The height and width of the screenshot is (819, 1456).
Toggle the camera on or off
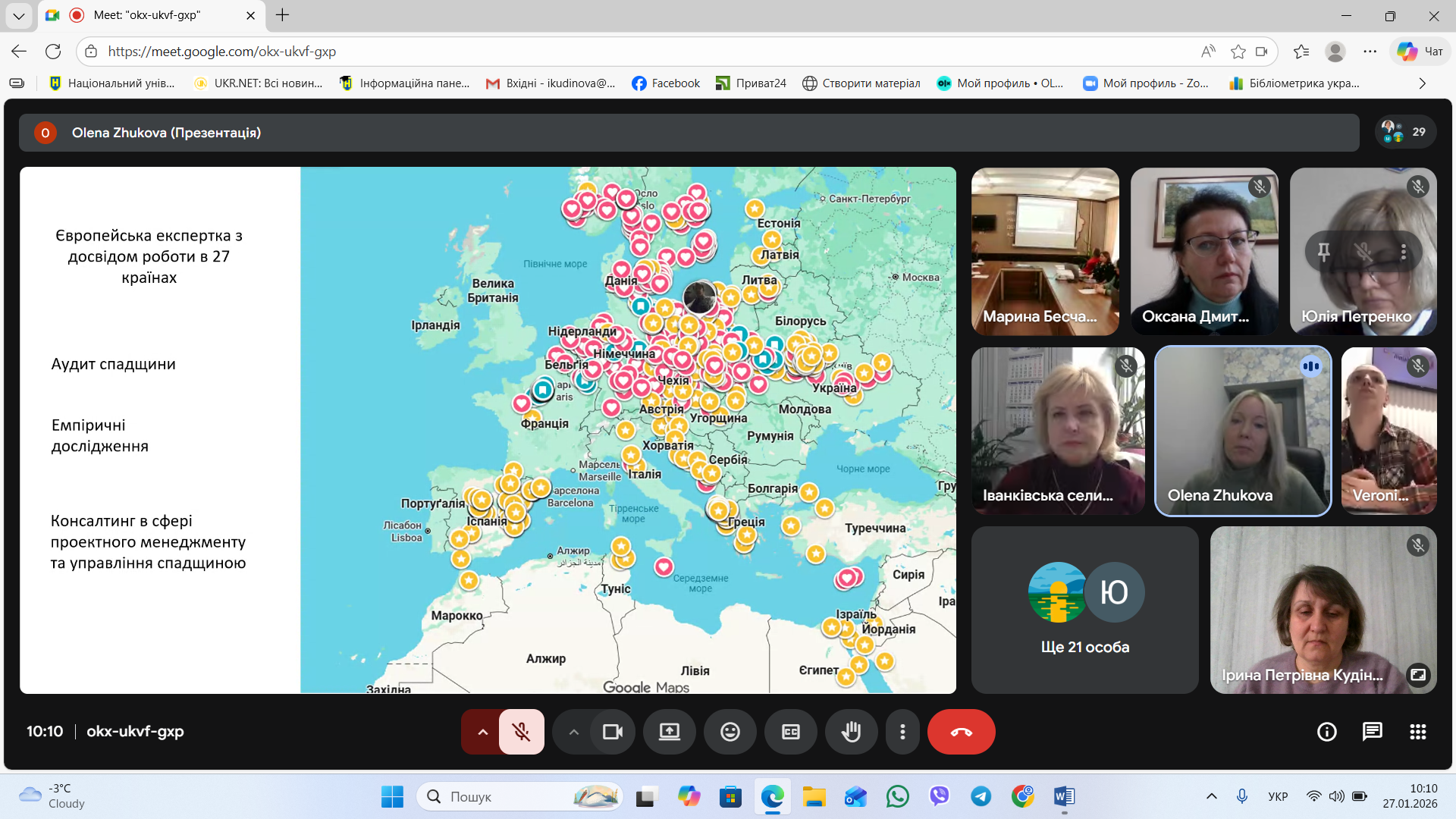click(x=612, y=732)
